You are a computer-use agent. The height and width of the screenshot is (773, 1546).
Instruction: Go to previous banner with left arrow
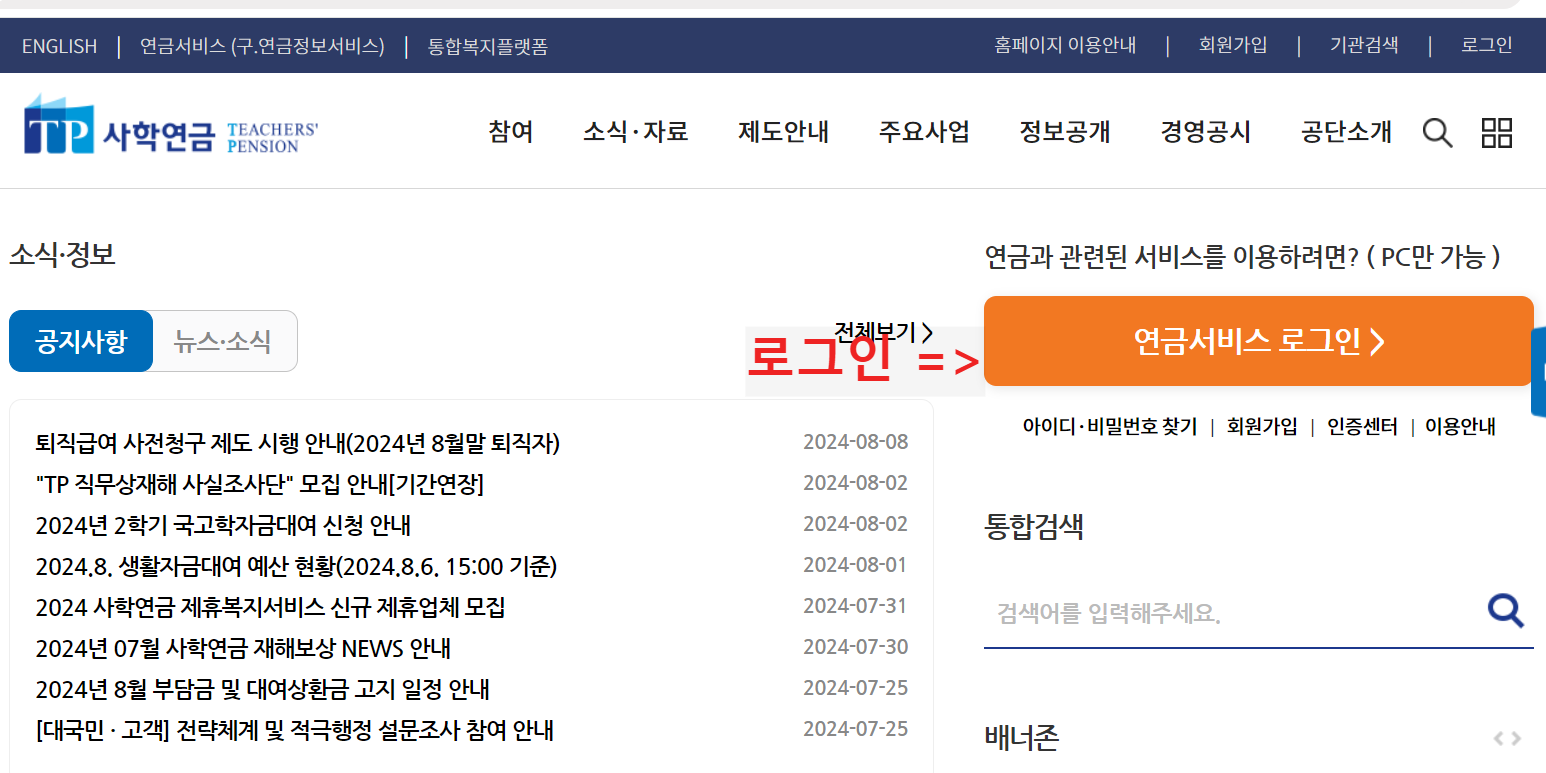[1499, 739]
